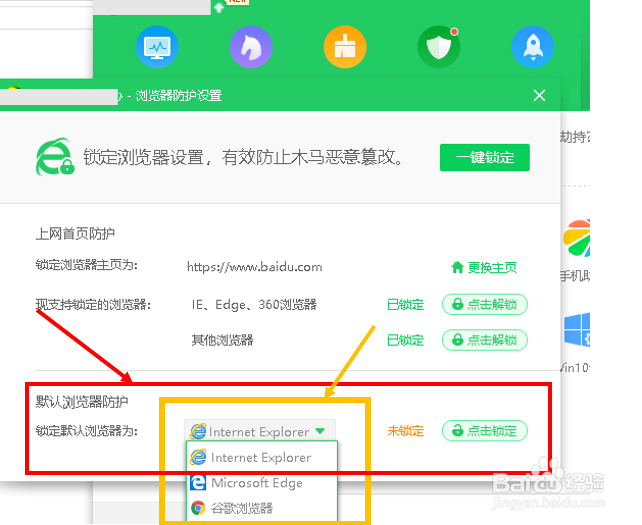Open the blue rocket speedup icon

(533, 47)
